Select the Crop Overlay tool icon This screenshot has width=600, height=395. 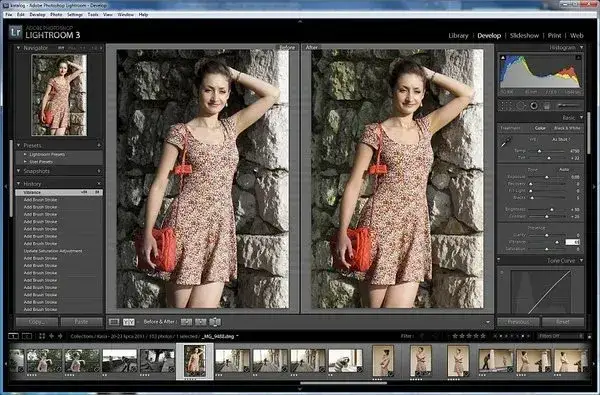click(x=506, y=106)
